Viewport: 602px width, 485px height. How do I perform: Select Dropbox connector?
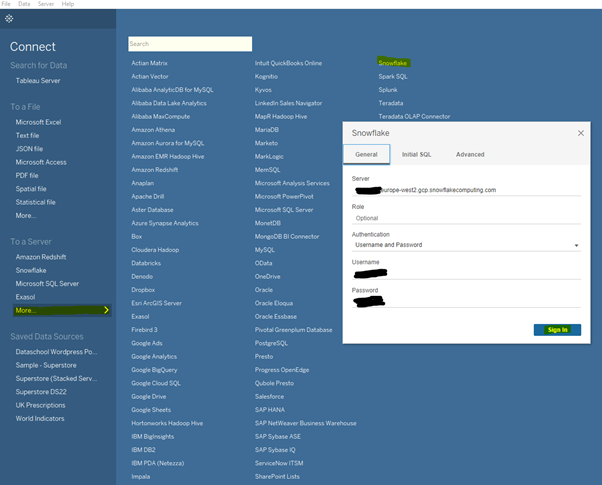click(x=143, y=290)
